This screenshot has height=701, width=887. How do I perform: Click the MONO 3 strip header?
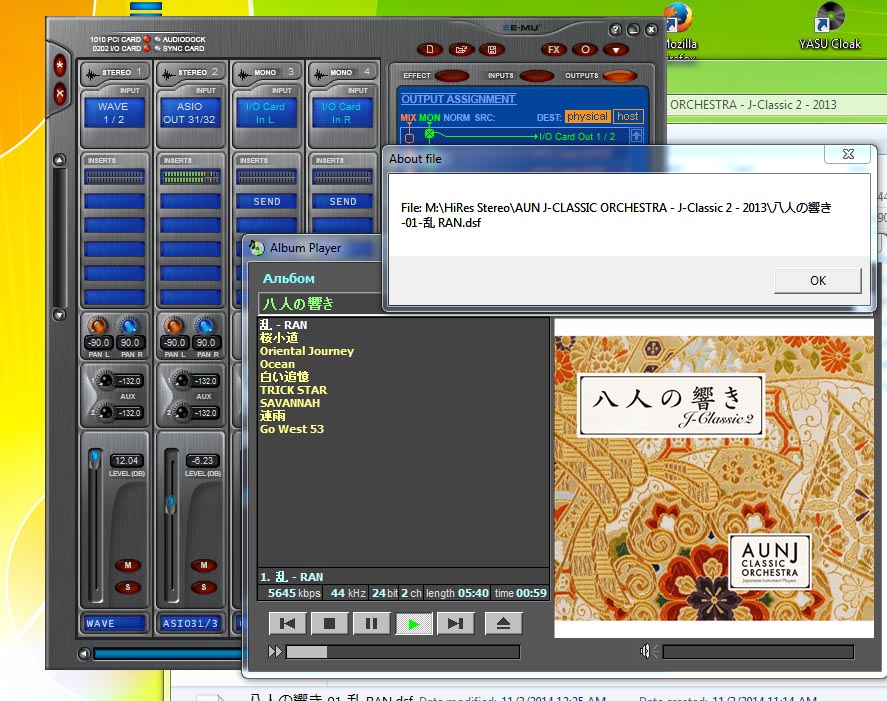(267, 72)
